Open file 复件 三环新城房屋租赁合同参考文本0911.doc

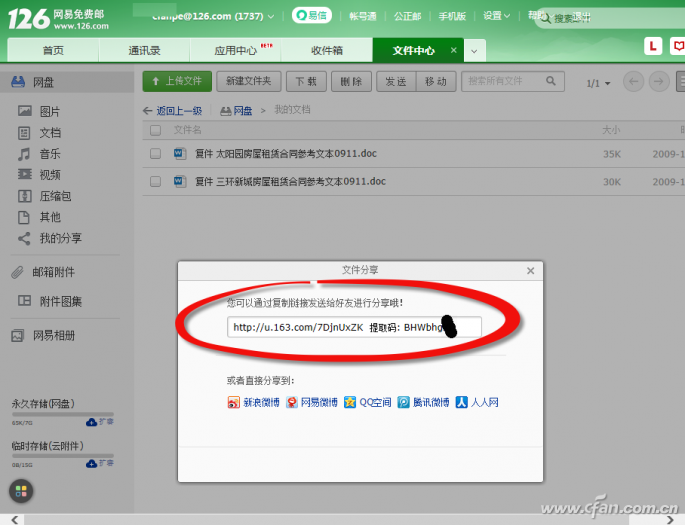click(290, 181)
